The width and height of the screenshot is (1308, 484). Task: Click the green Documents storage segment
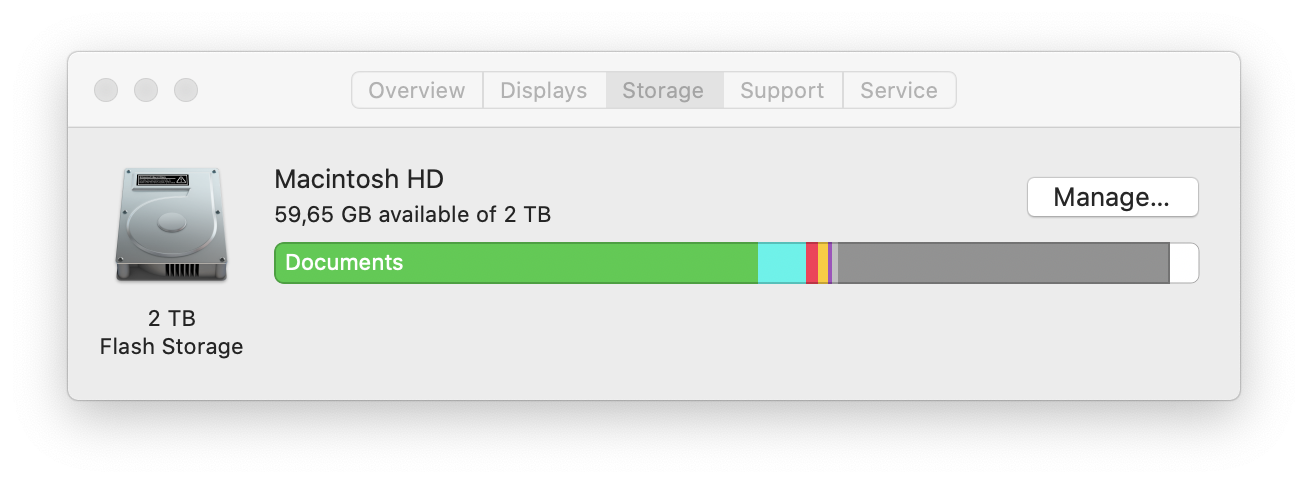pyautogui.click(x=516, y=263)
